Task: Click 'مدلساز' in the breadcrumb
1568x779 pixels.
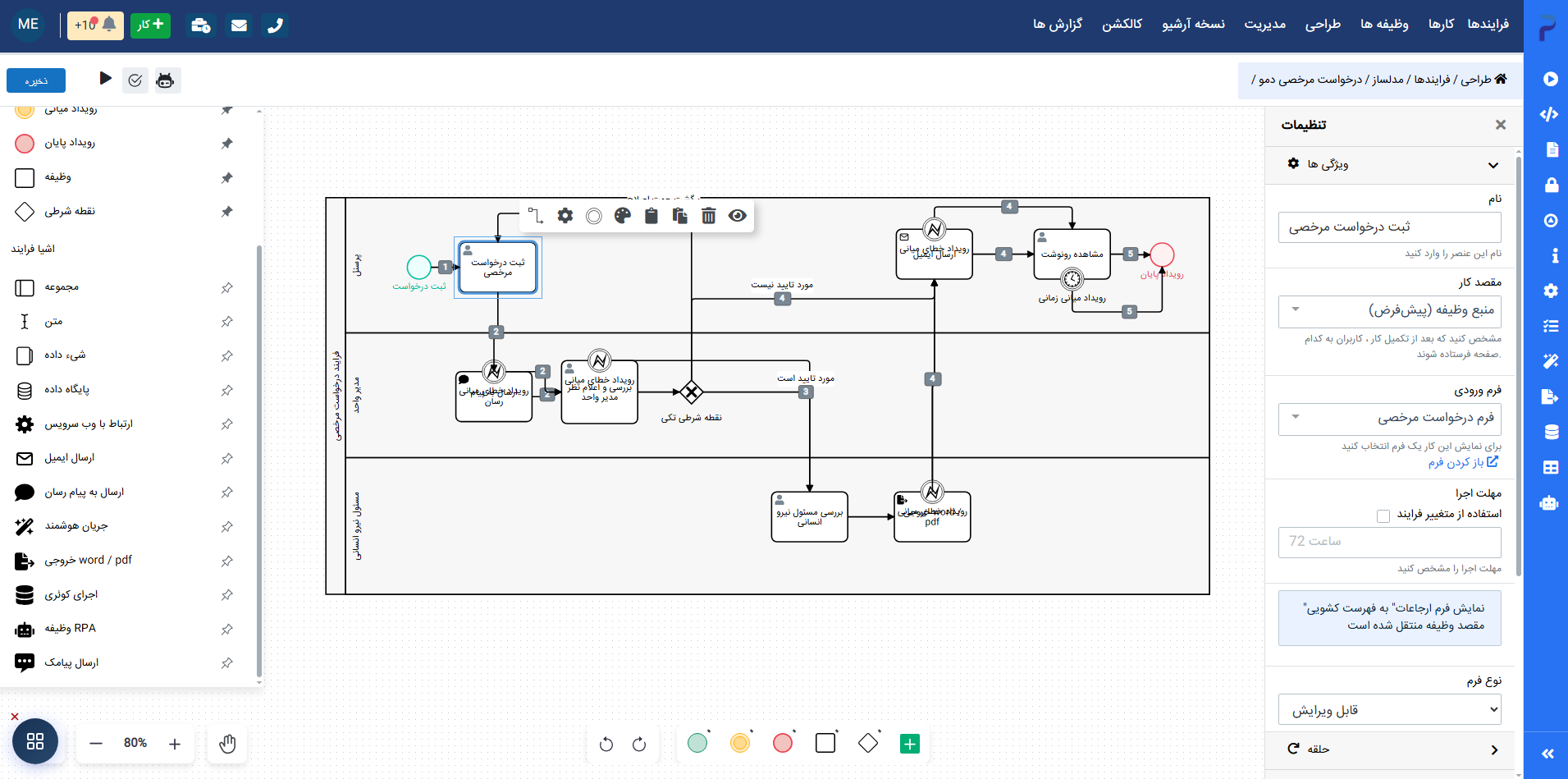Action: (1387, 80)
